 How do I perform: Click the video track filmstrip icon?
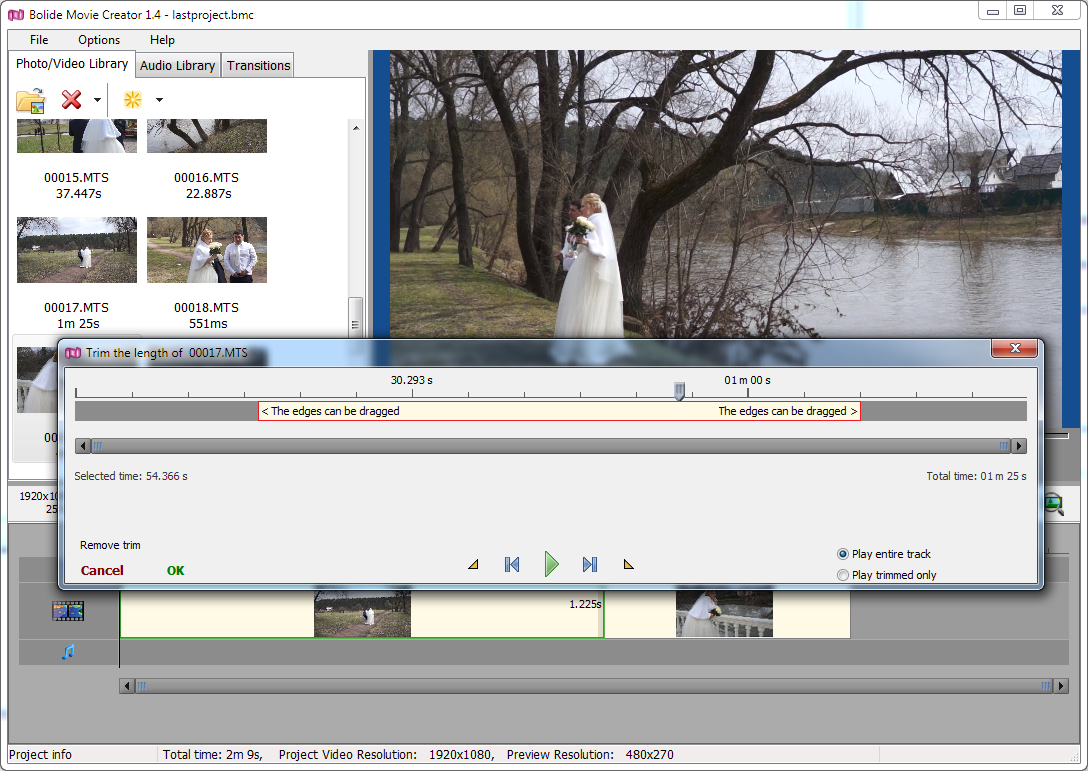[68, 611]
